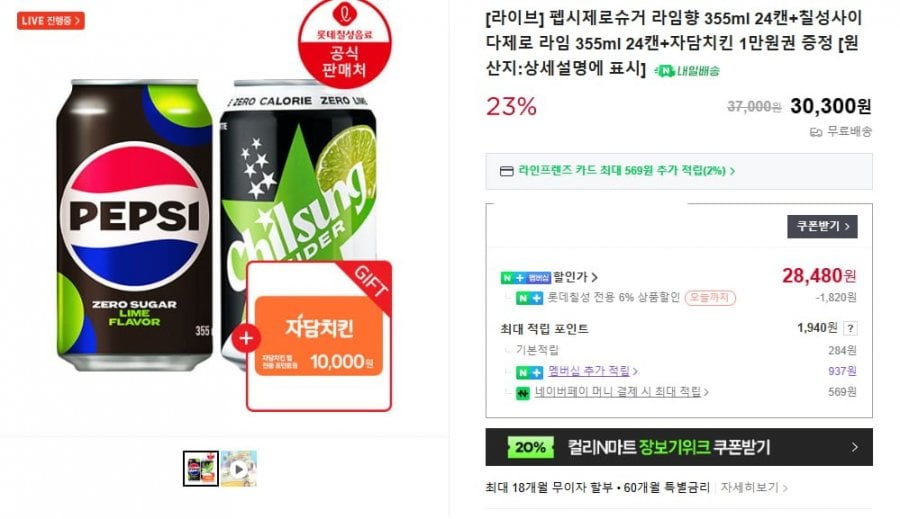Click the 쿠폰받기 coupon button
Image resolution: width=900 pixels, height=519 pixels.
click(822, 226)
